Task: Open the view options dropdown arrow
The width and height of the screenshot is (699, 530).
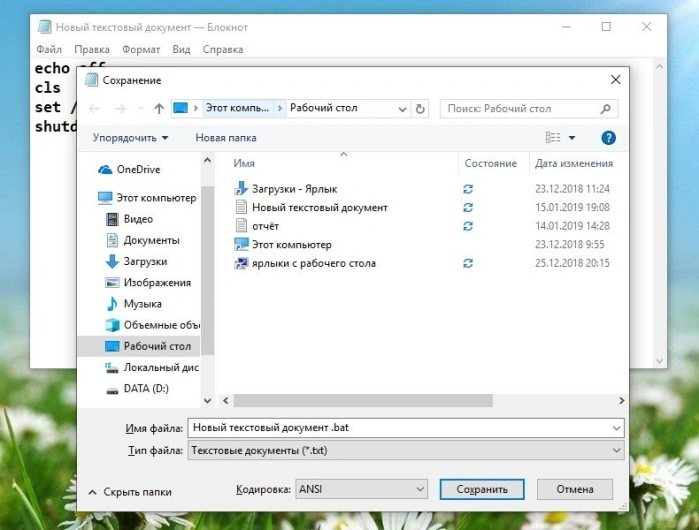Action: point(572,138)
